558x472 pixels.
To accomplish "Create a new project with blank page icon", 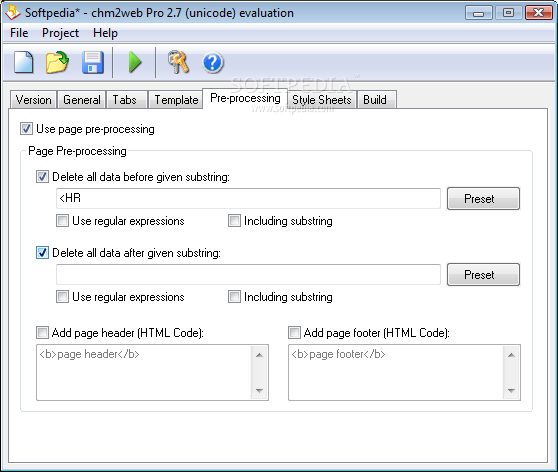I will (x=23, y=62).
